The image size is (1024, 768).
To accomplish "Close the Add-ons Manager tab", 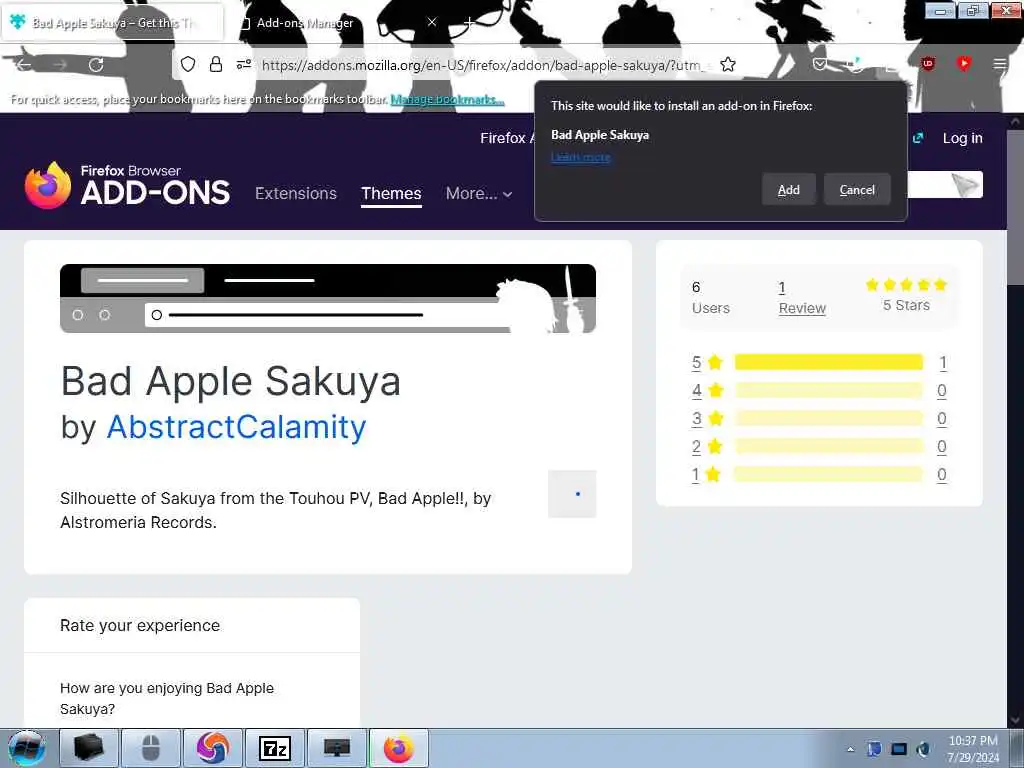I will coord(432,22).
